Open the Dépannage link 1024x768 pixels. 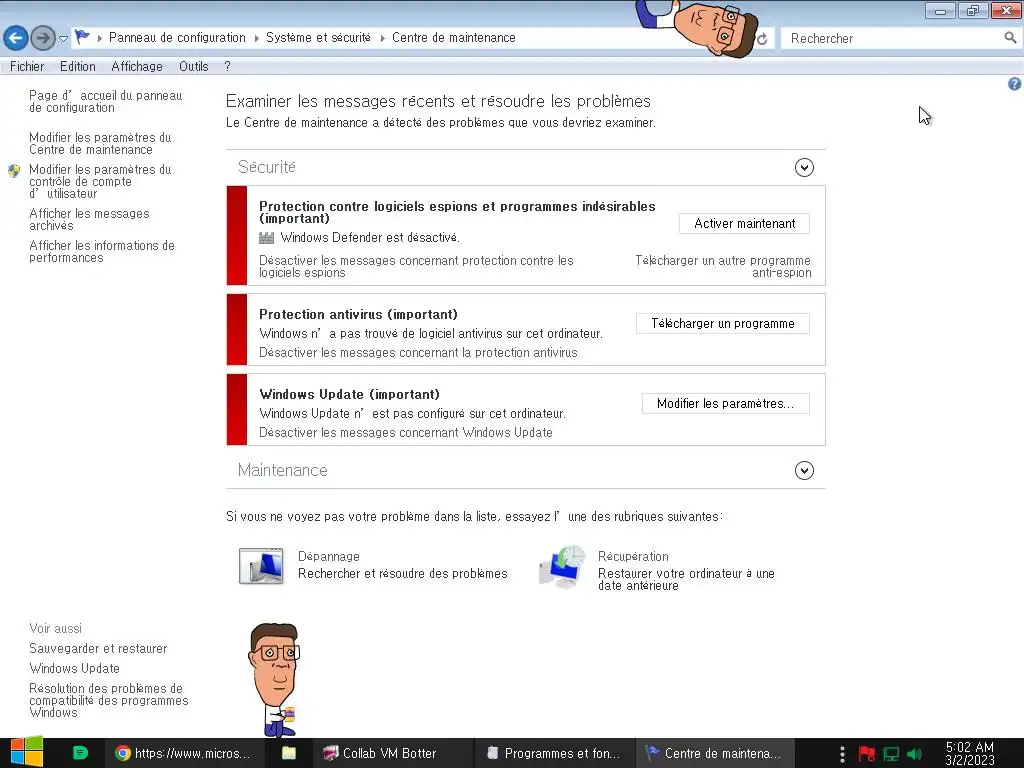(x=328, y=556)
